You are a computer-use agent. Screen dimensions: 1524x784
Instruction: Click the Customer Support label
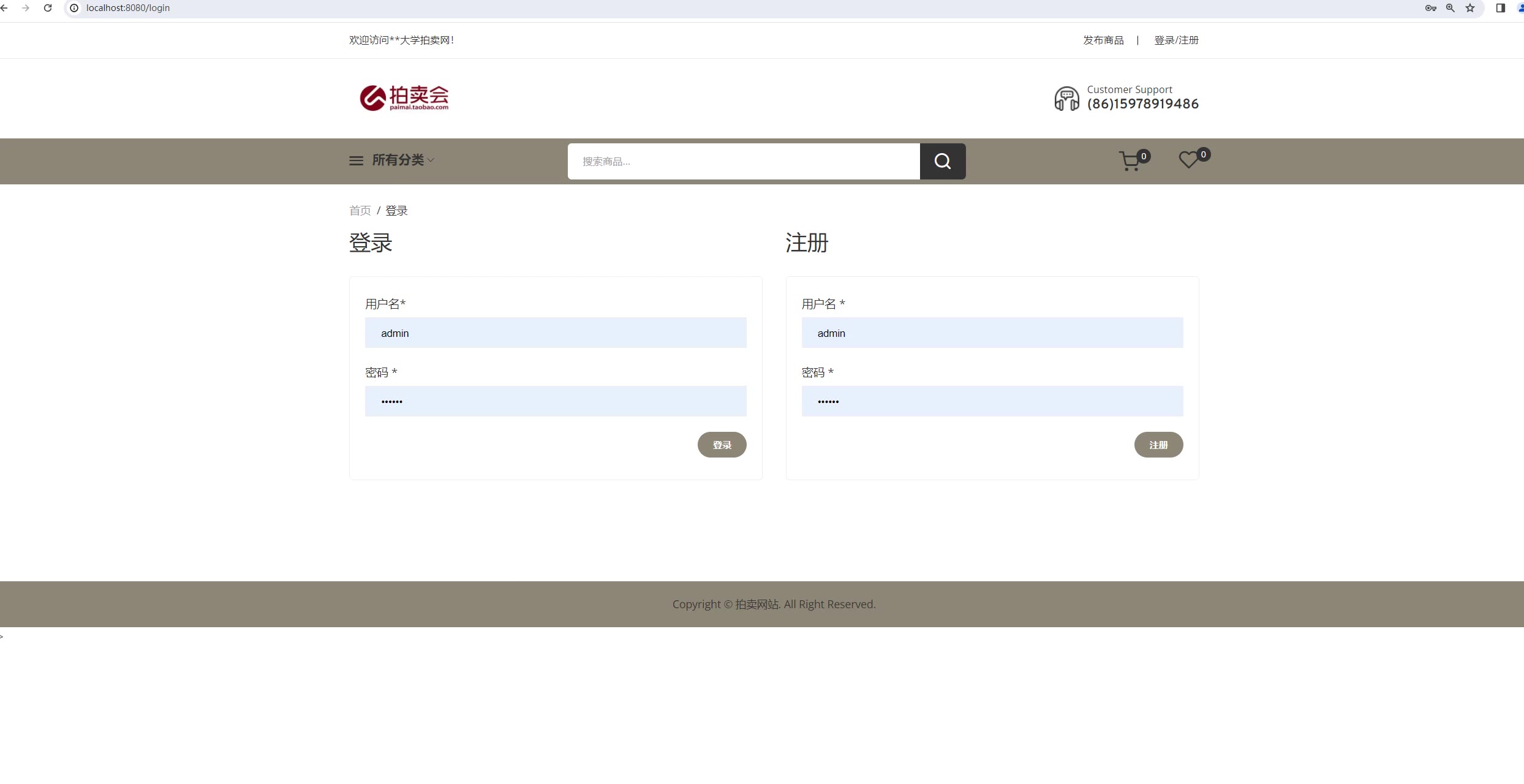(1130, 89)
